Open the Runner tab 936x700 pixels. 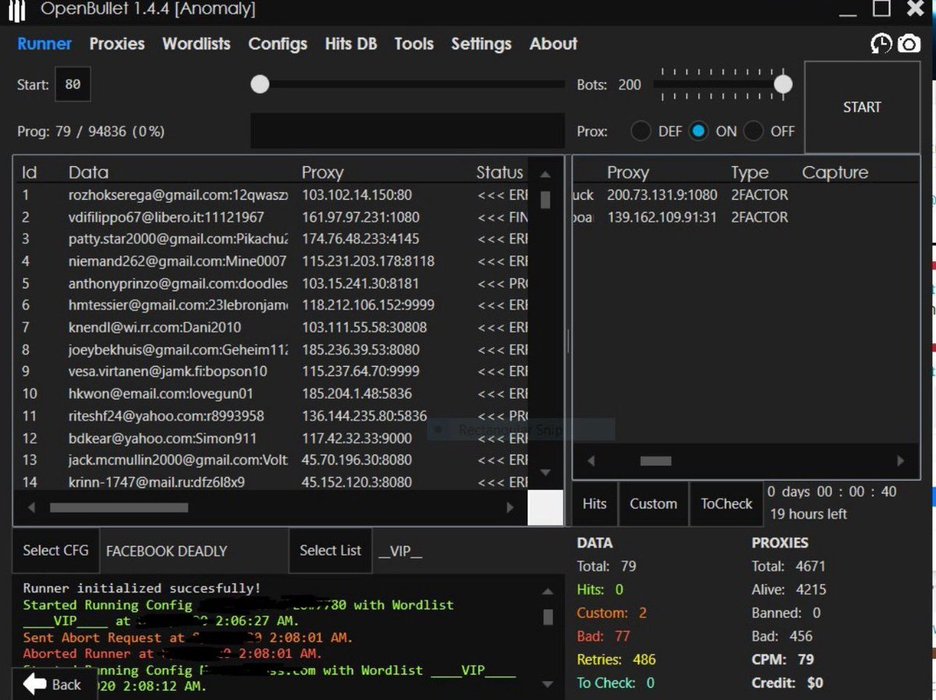pos(44,44)
